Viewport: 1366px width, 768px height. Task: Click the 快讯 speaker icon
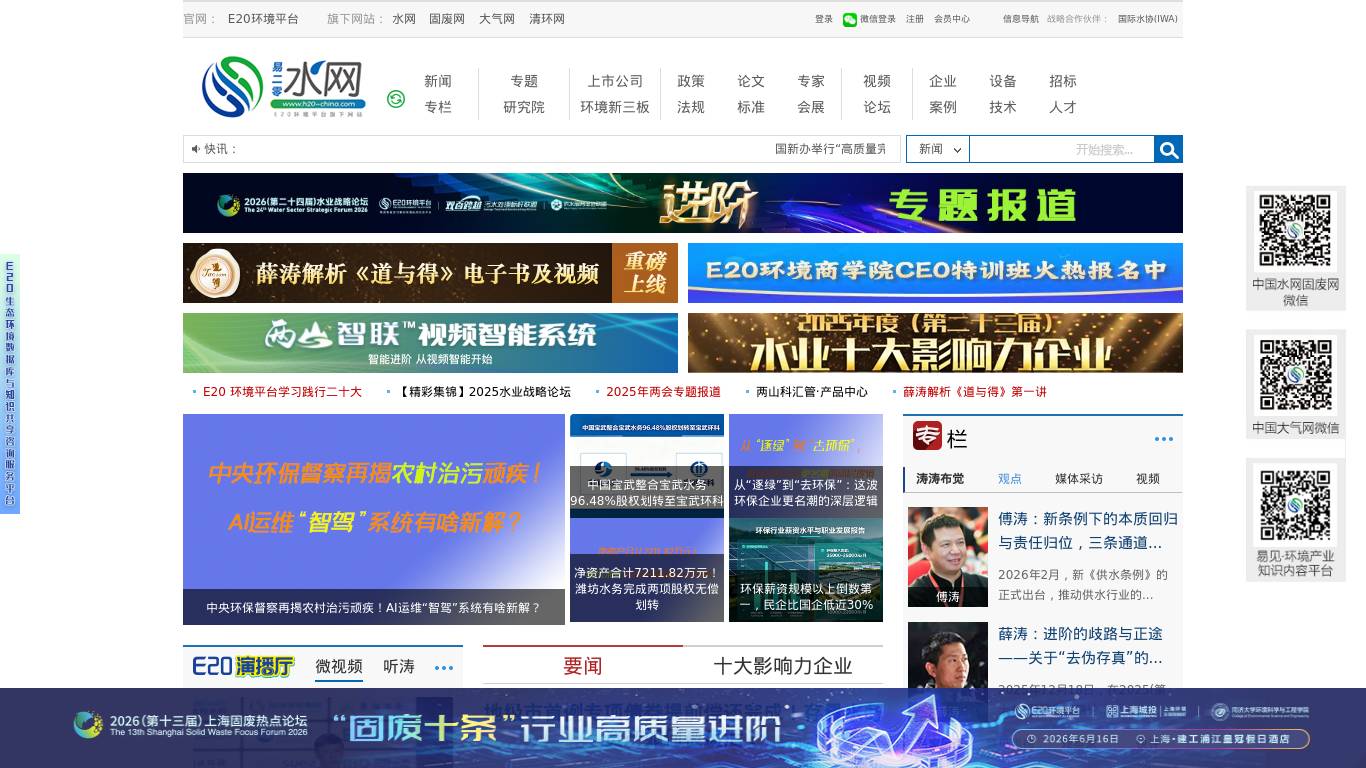click(x=196, y=149)
